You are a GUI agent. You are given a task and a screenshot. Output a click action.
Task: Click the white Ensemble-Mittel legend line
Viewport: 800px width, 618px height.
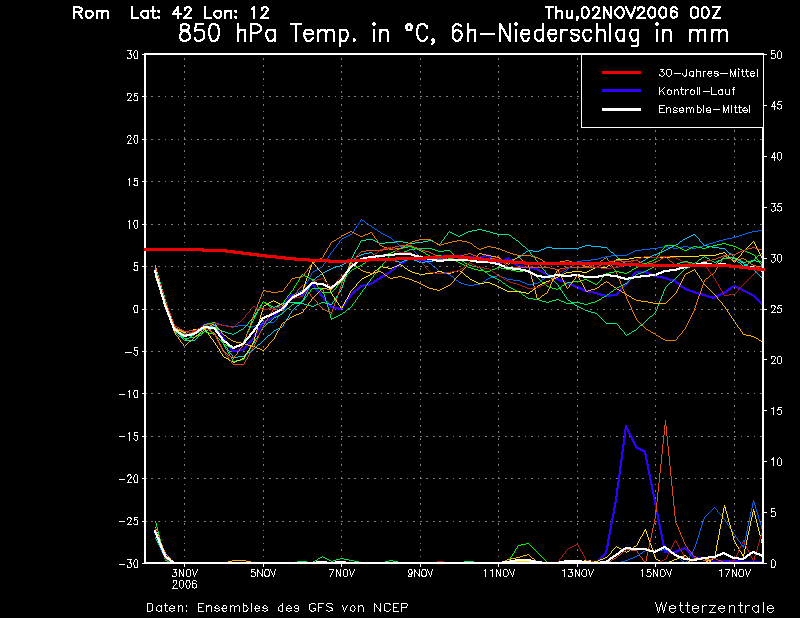(x=620, y=109)
